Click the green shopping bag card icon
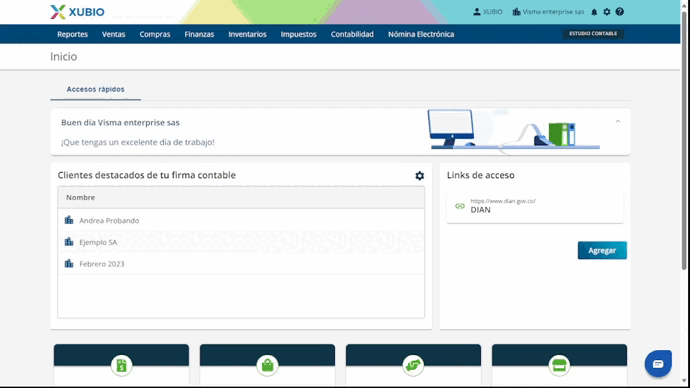690x388 pixels. coord(267,365)
